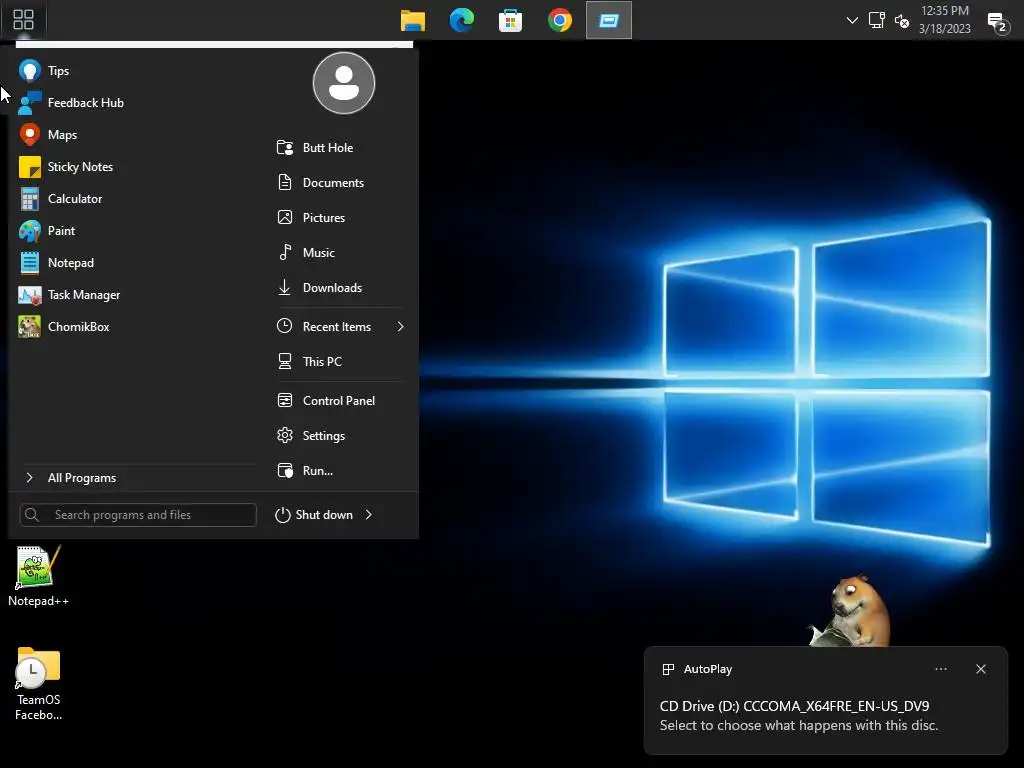Screen dimensions: 1024x768
Task: Launch Task Manager icon
Action: pyautogui.click(x=29, y=295)
